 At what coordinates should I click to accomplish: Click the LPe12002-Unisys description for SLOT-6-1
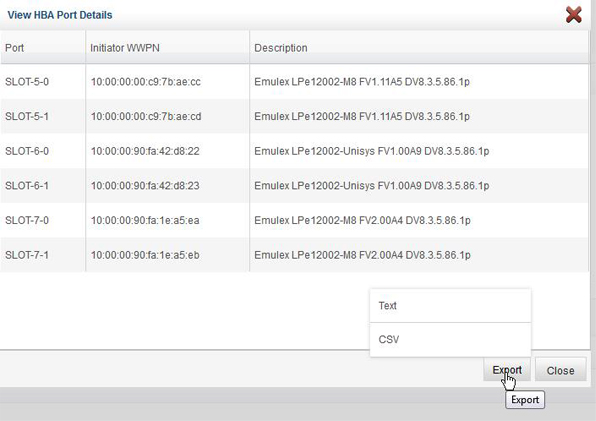point(371,186)
